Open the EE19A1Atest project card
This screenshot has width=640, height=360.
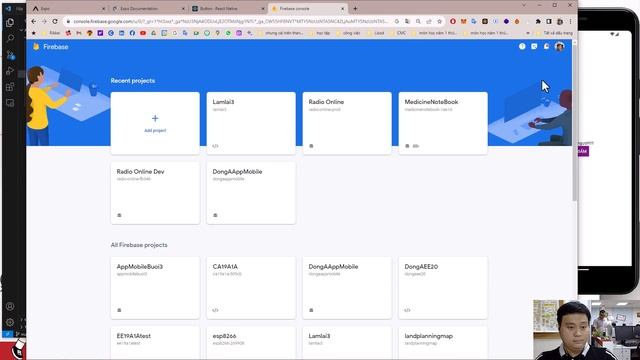point(155,343)
